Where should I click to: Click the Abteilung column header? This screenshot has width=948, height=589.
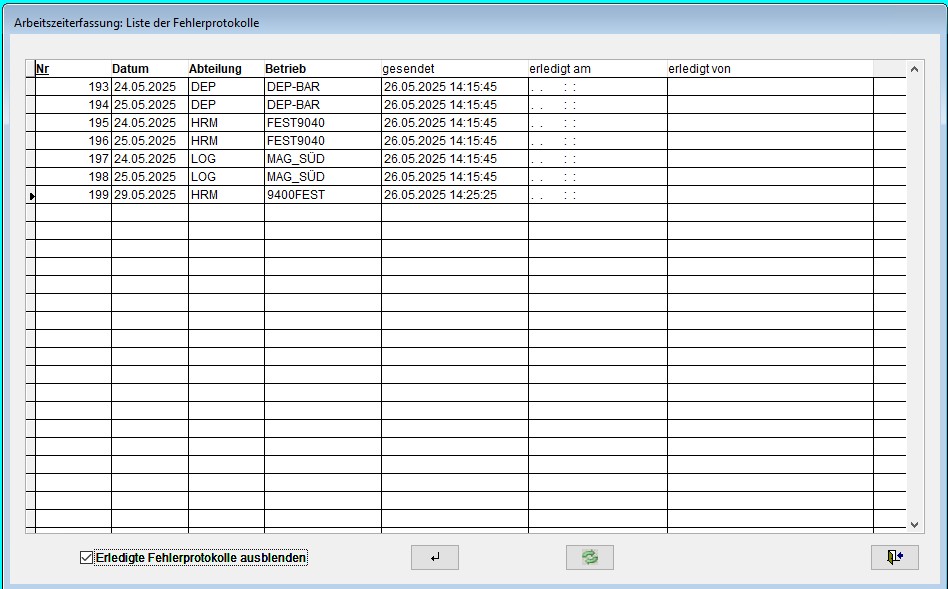[226, 69]
